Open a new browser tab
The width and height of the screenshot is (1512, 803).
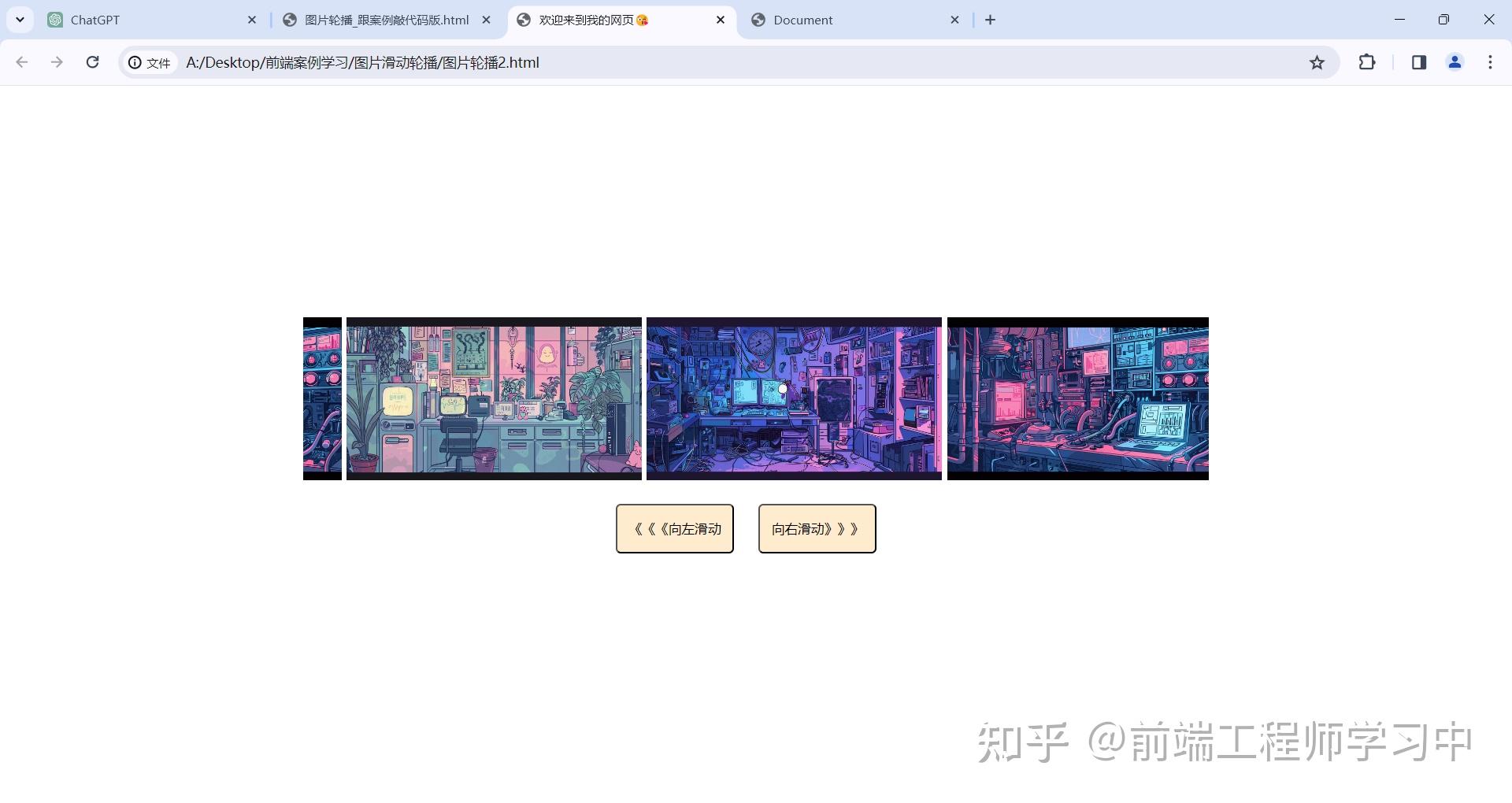[x=991, y=20]
